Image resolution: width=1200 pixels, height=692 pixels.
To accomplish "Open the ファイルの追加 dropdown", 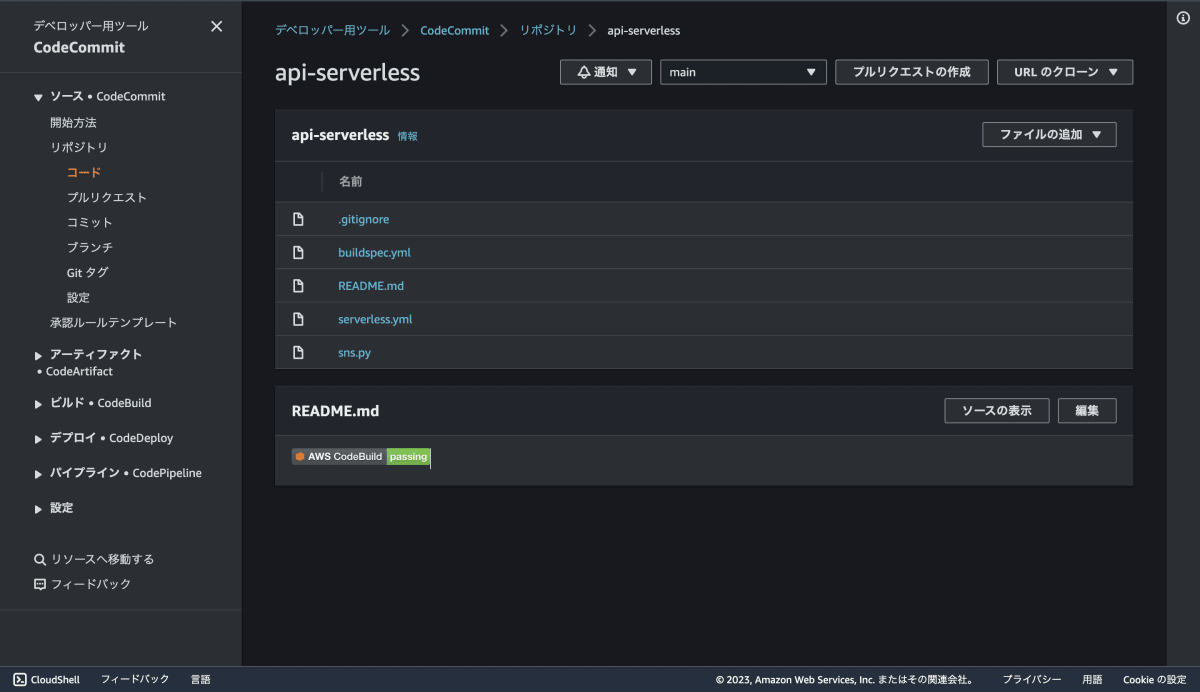I will pos(1049,134).
